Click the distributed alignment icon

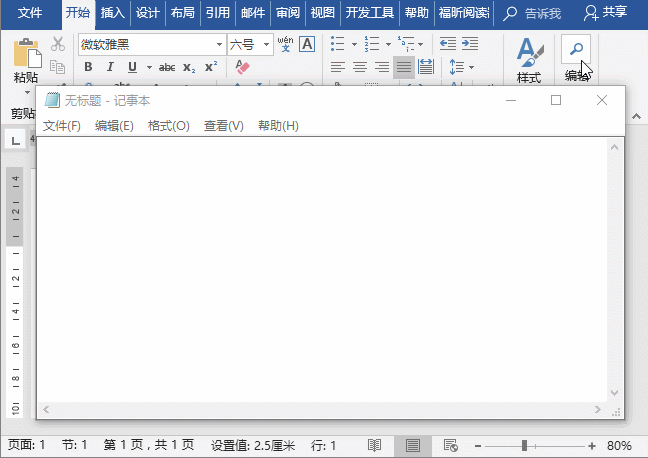tap(426, 67)
